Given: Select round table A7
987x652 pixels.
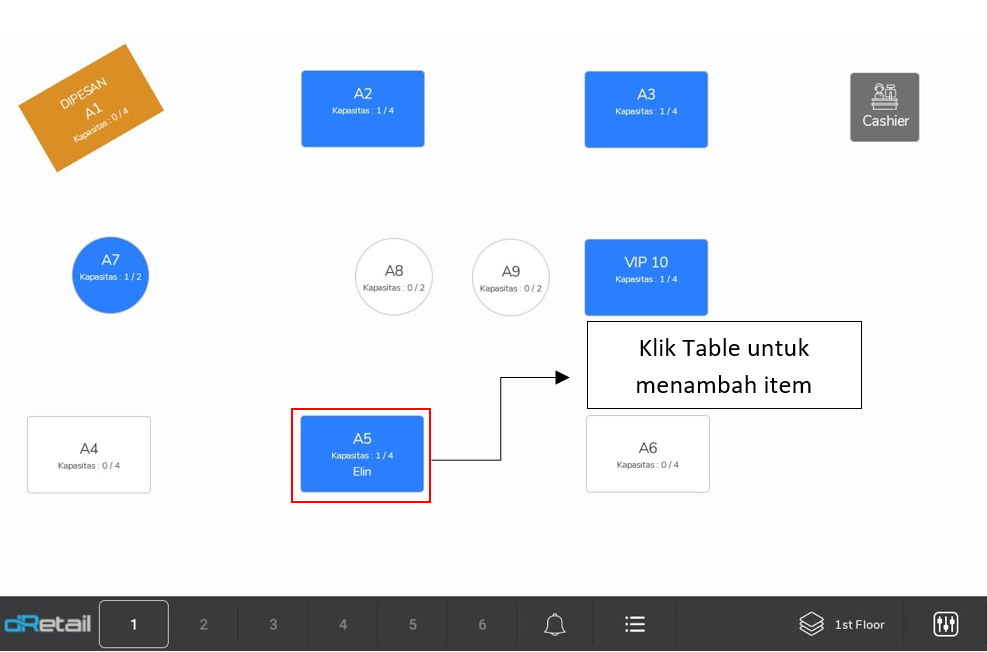Looking at the screenshot, I should pyautogui.click(x=110, y=275).
